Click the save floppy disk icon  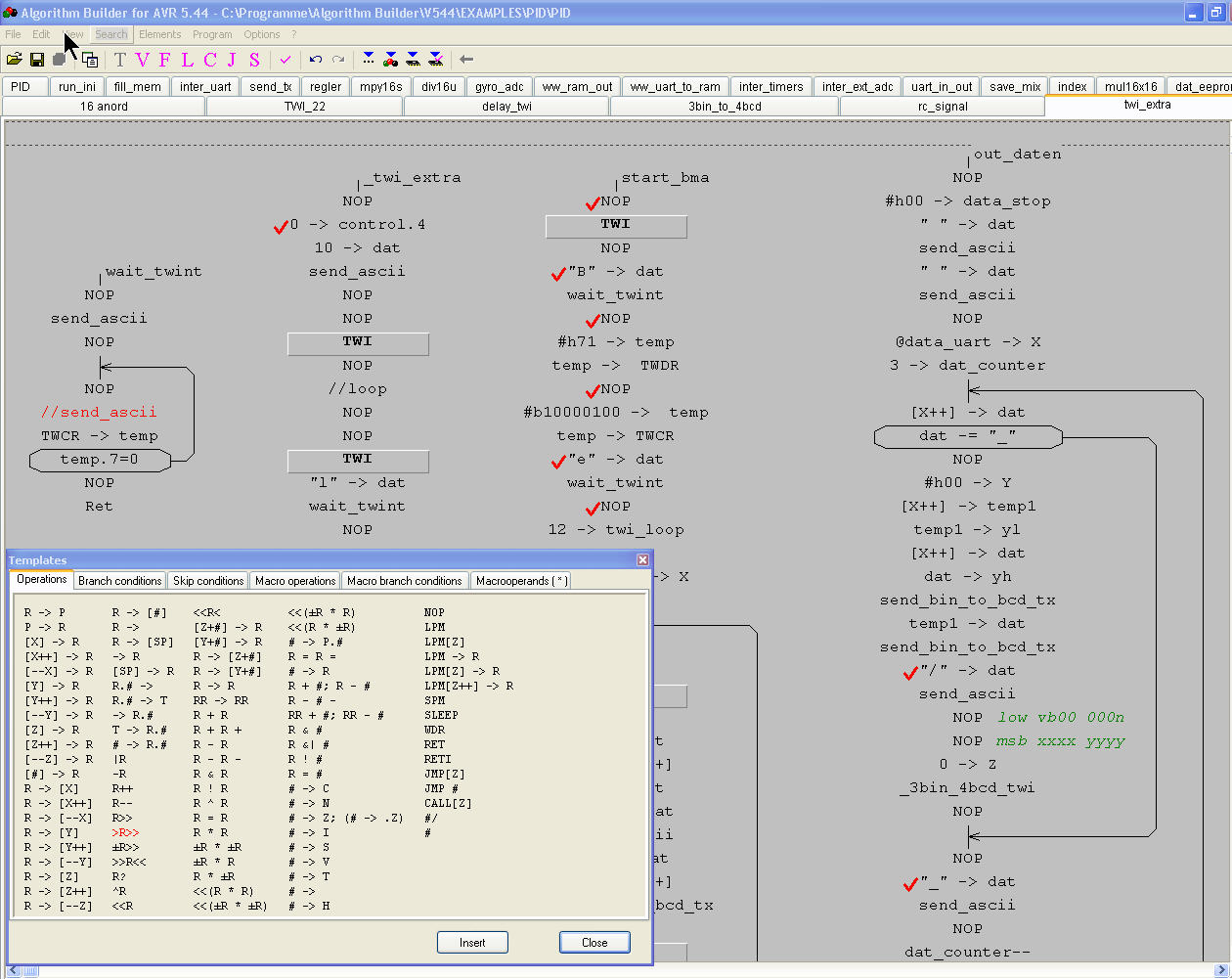point(36,60)
